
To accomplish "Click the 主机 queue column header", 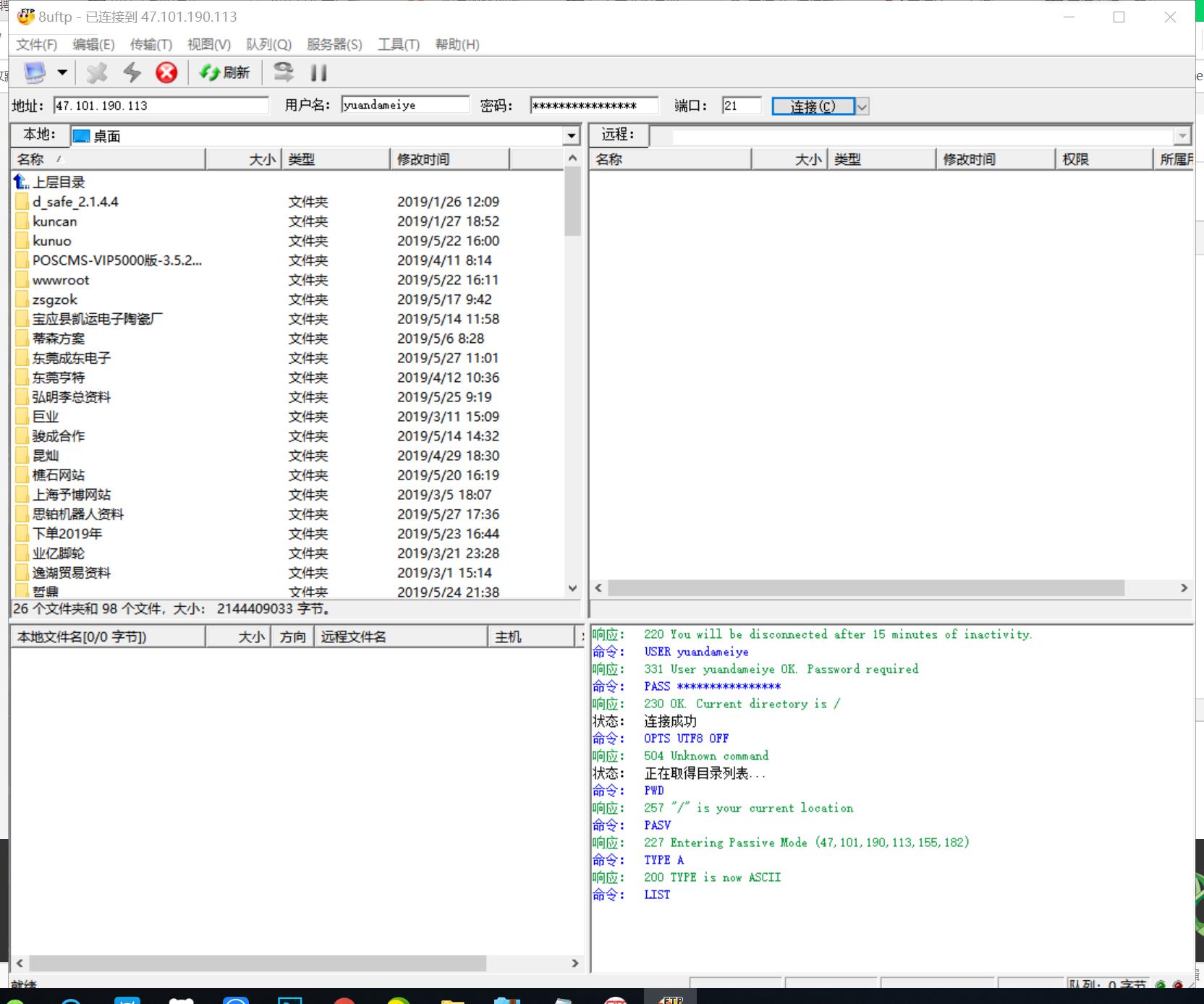I will coord(531,637).
